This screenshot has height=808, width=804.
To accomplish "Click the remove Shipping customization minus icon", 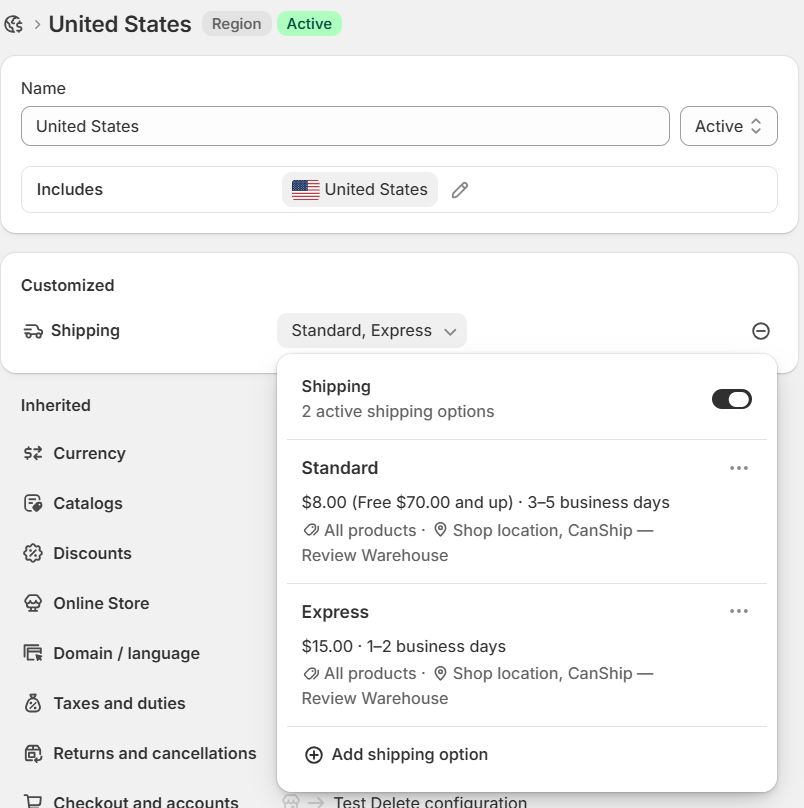I will (761, 331).
